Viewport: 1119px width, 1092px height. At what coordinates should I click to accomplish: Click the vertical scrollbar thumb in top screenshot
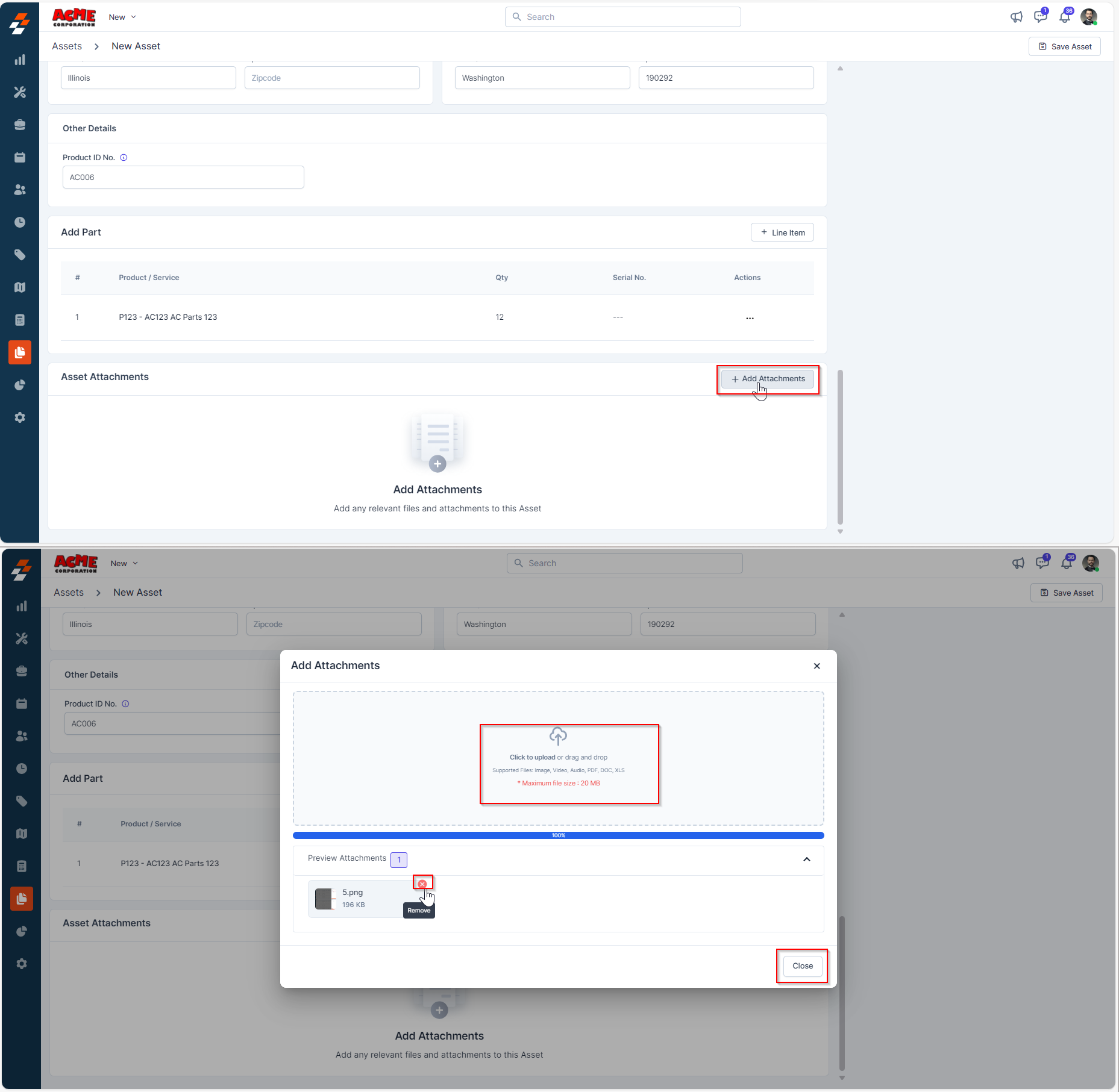pyautogui.click(x=840, y=447)
